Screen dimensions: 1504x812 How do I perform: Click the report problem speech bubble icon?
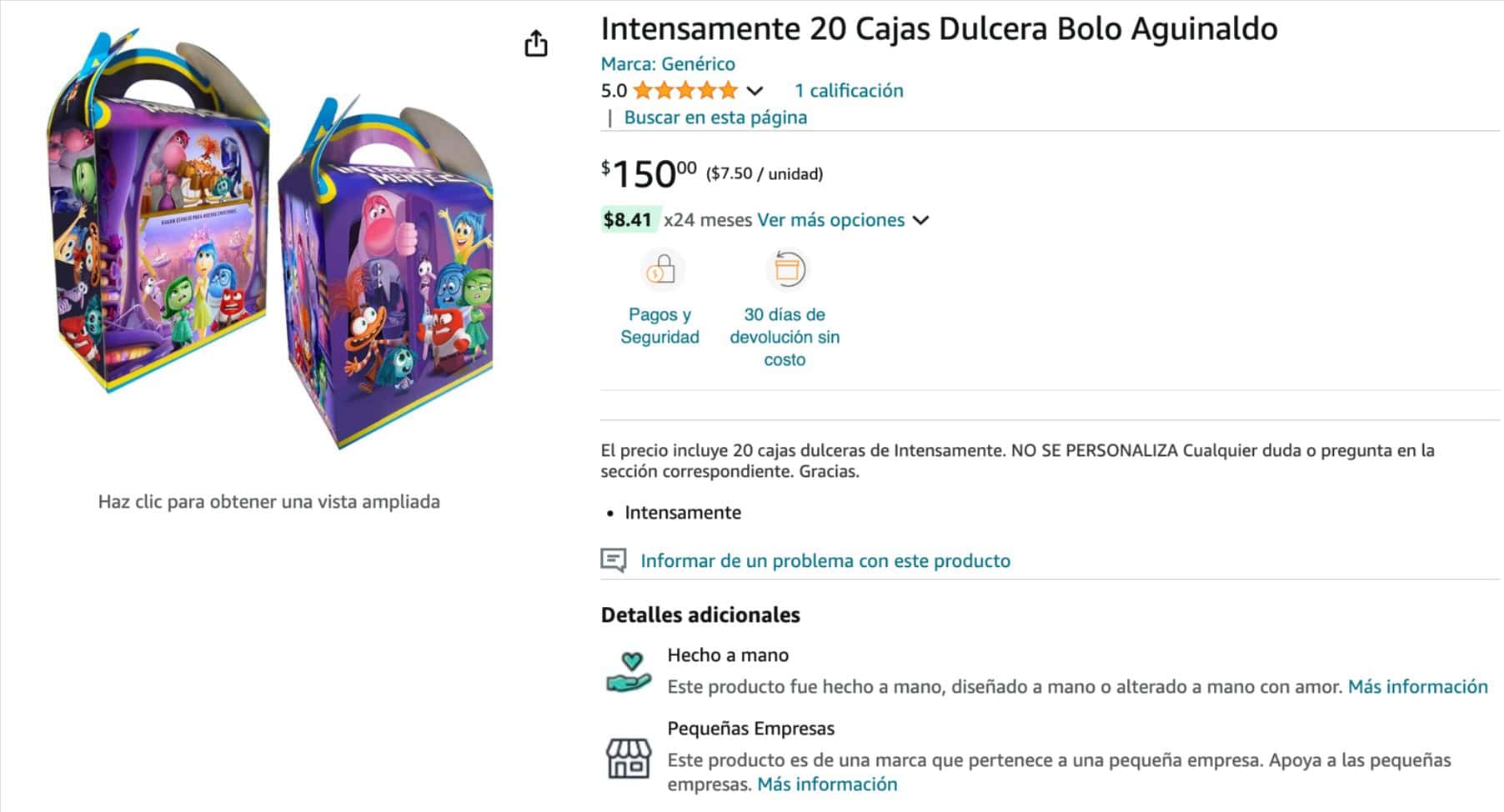pyautogui.click(x=614, y=560)
